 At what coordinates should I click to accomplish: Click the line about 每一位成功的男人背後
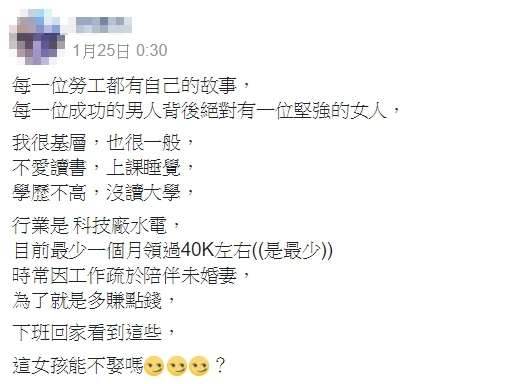[199, 111]
